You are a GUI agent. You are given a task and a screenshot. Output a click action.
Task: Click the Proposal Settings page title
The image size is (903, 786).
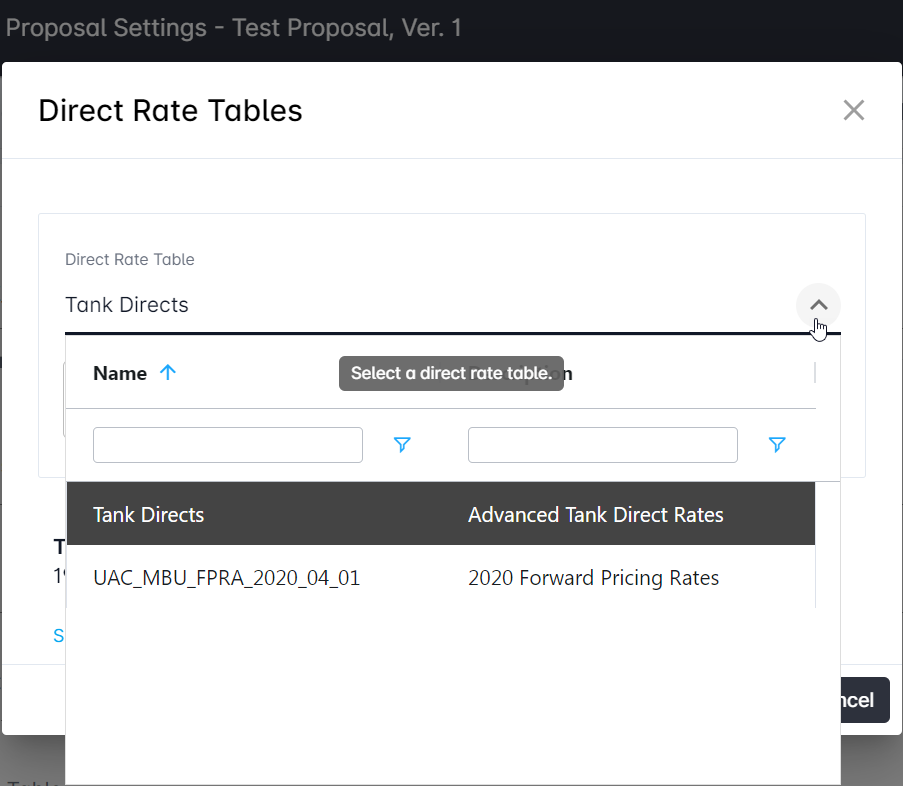pos(234,27)
